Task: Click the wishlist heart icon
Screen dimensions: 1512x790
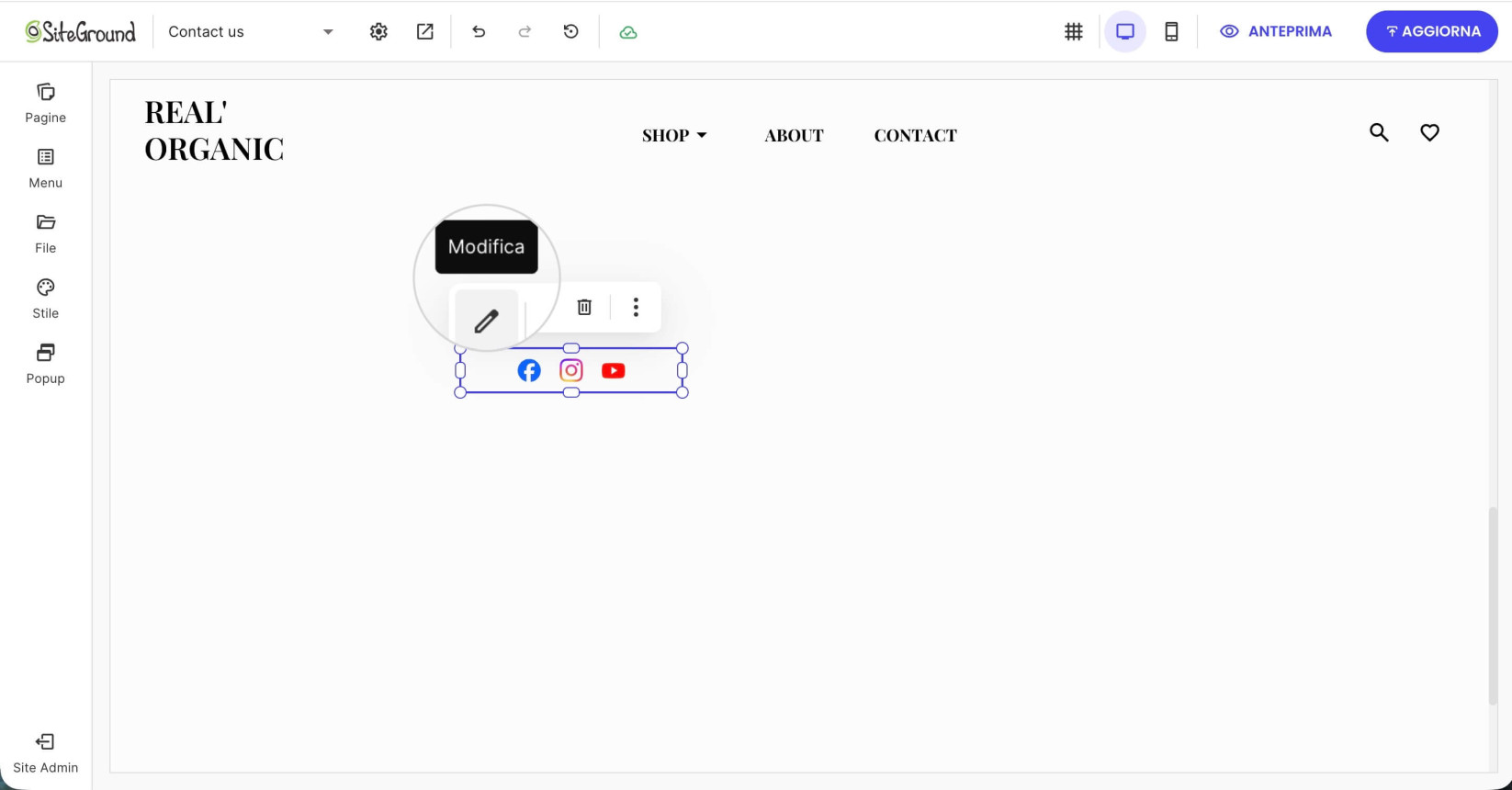Action: [x=1429, y=132]
